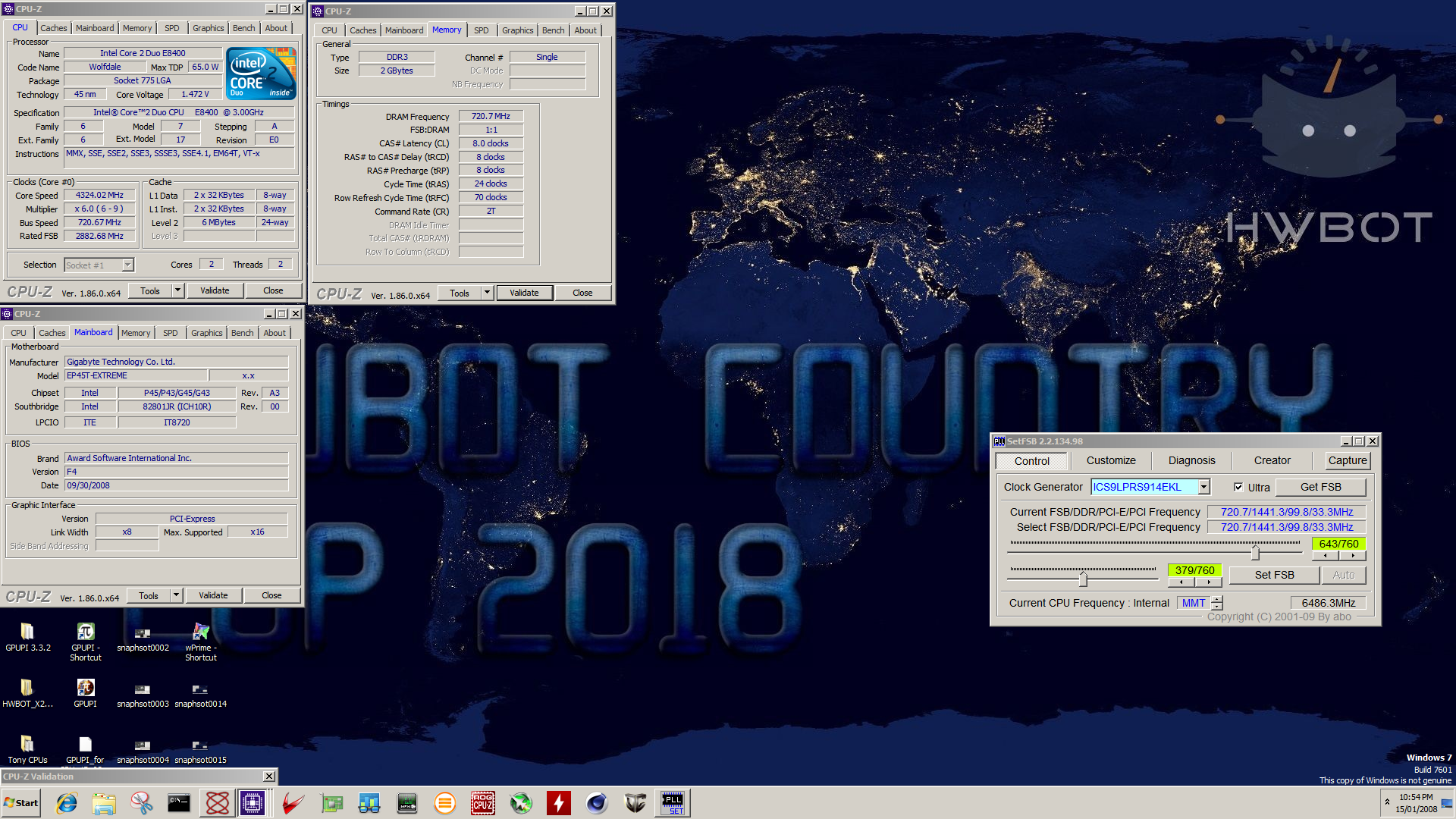Launch the Snipping Tool scissors icon

pos(141,803)
